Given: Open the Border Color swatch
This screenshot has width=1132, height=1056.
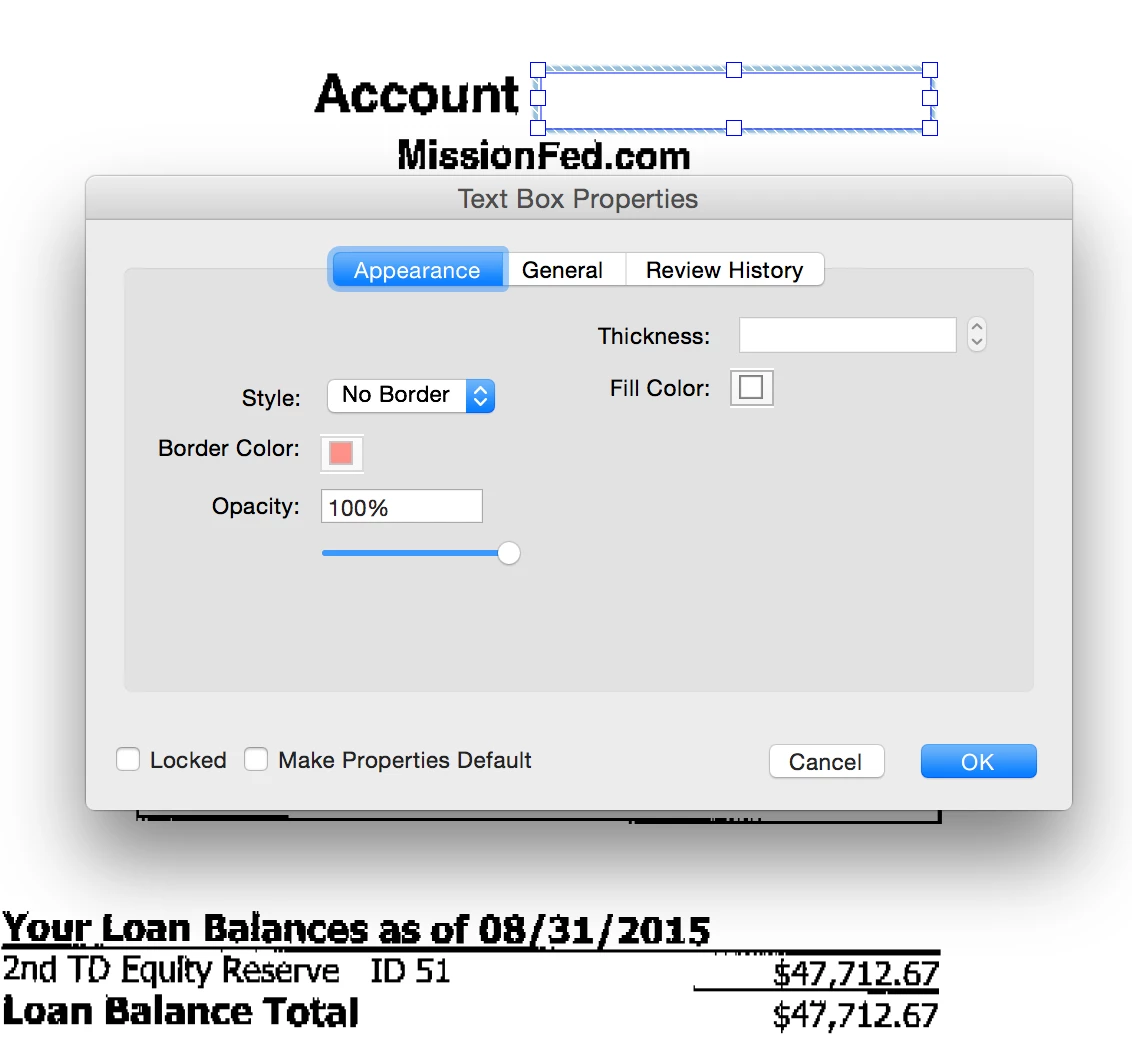Looking at the screenshot, I should point(341,453).
